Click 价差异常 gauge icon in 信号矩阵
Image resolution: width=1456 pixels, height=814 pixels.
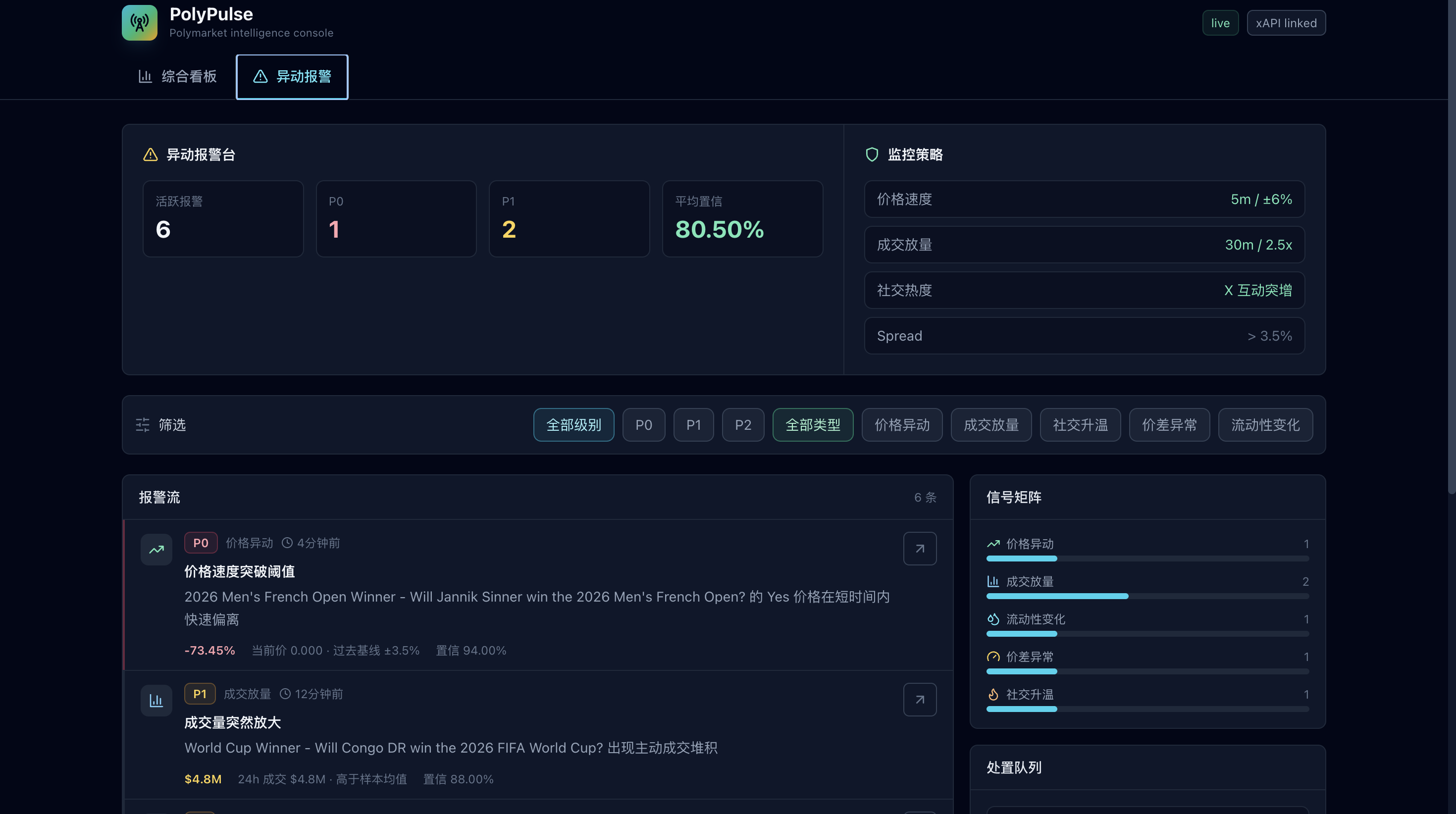pos(993,657)
